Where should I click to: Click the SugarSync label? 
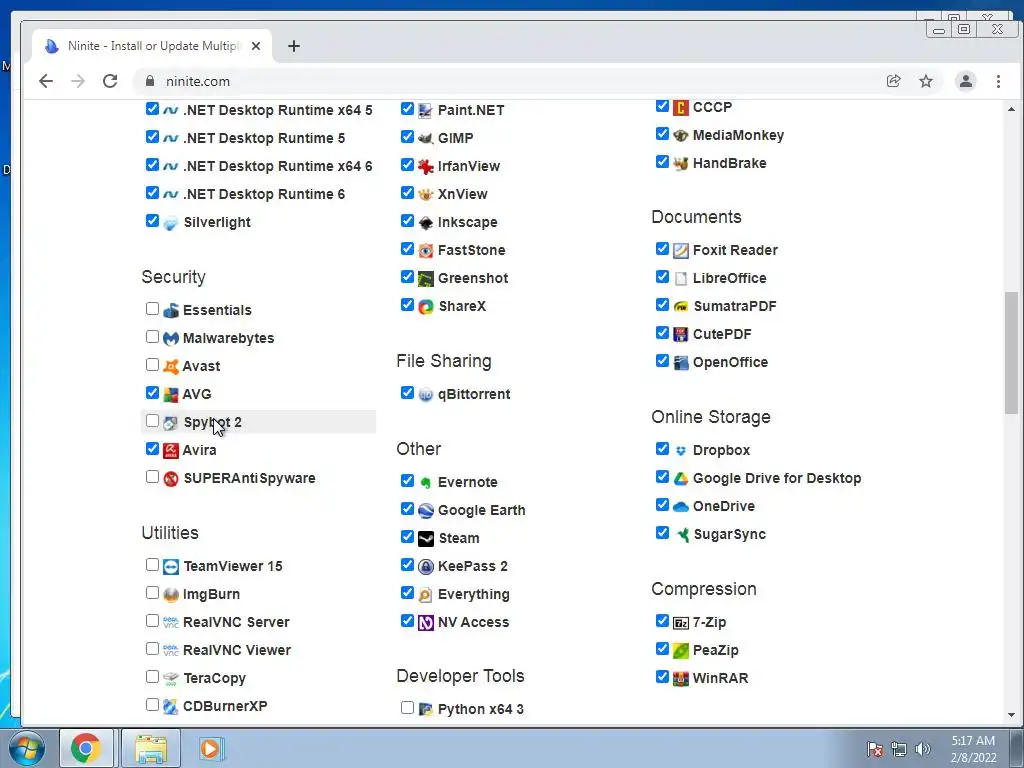pyautogui.click(x=729, y=534)
